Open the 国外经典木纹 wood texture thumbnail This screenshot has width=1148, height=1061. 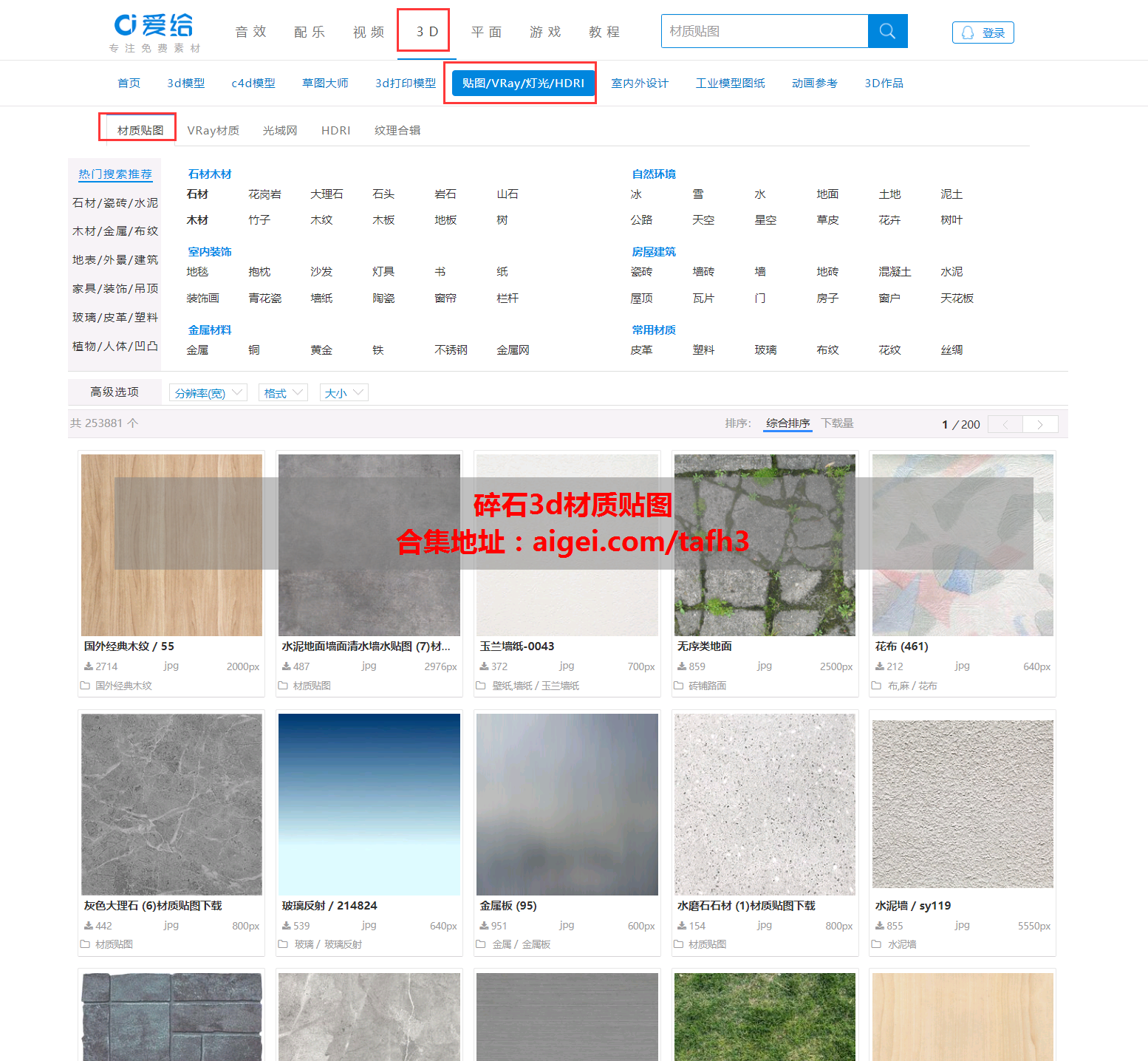tap(171, 545)
